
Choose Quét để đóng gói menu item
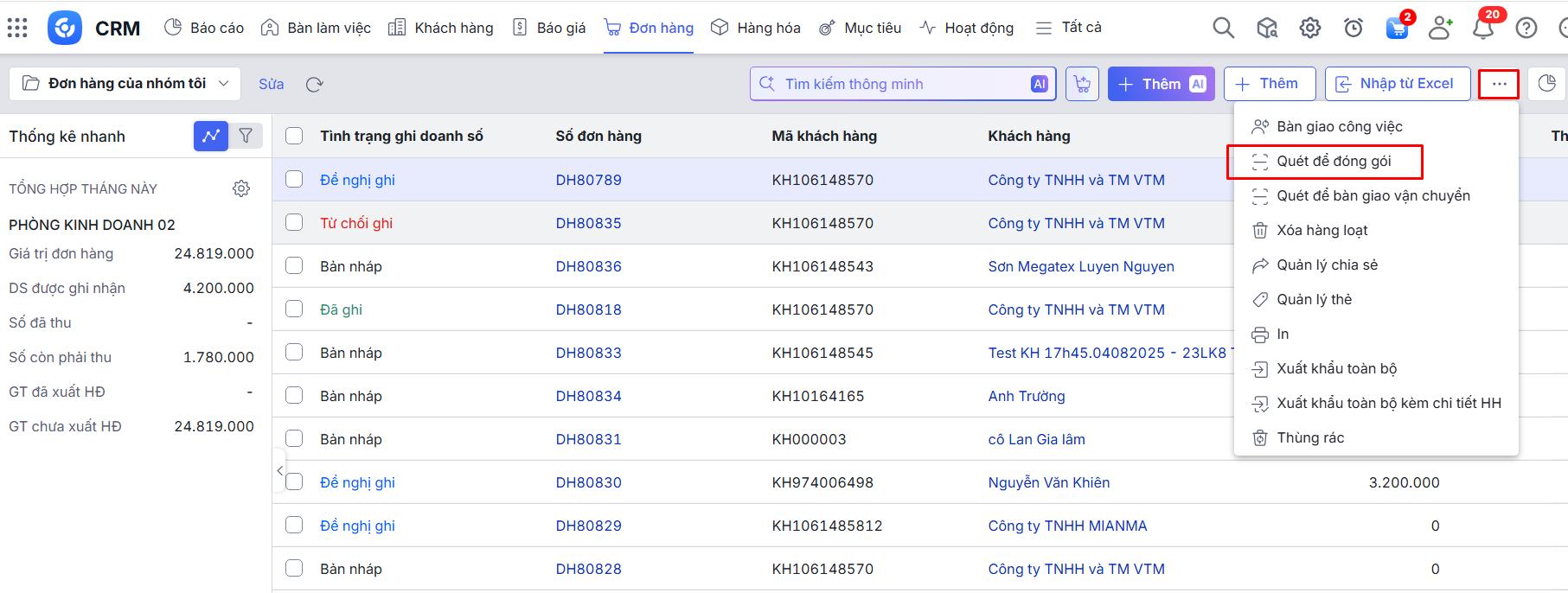[x=1333, y=162]
